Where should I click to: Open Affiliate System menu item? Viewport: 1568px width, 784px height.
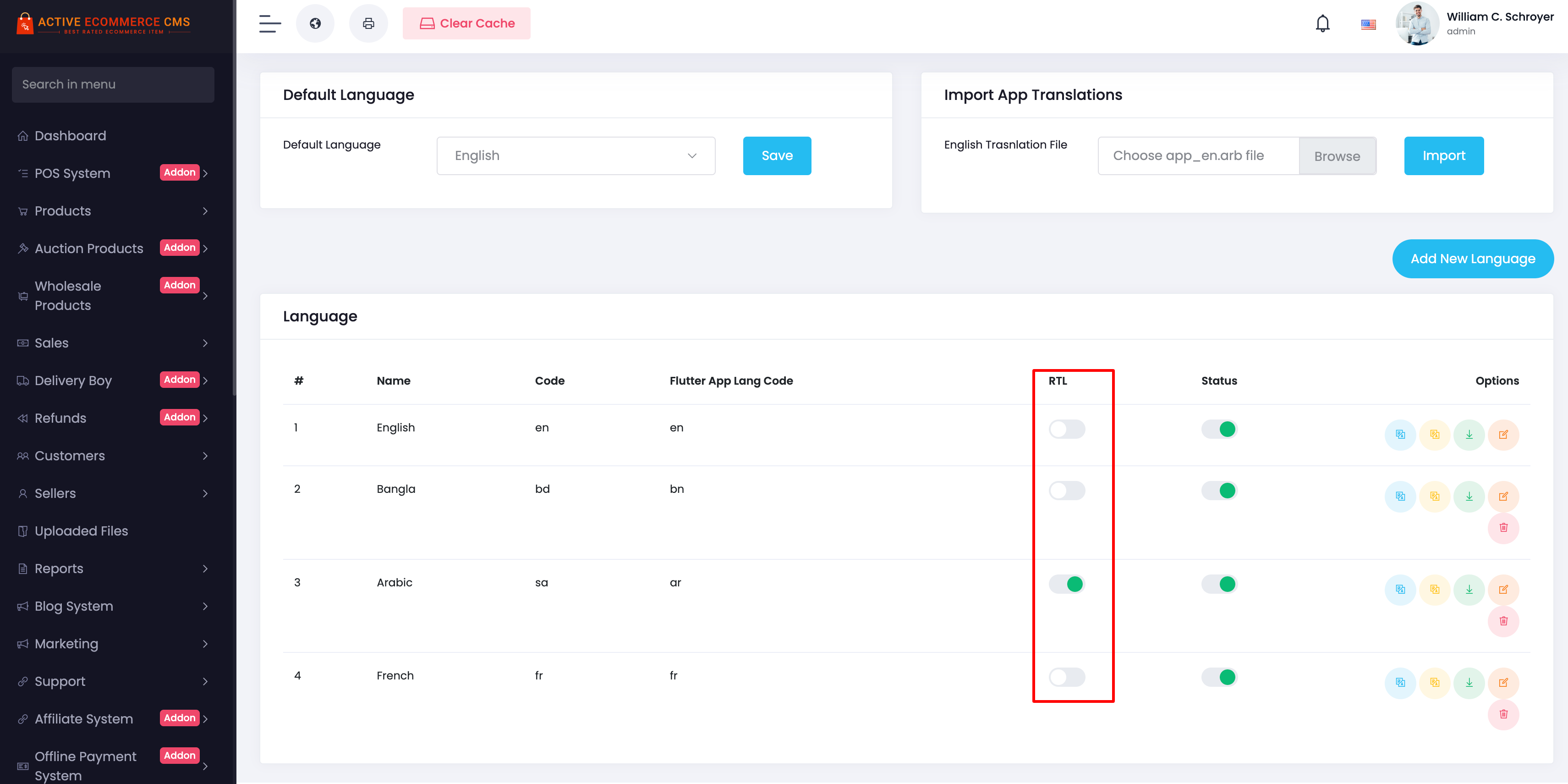[x=113, y=719]
